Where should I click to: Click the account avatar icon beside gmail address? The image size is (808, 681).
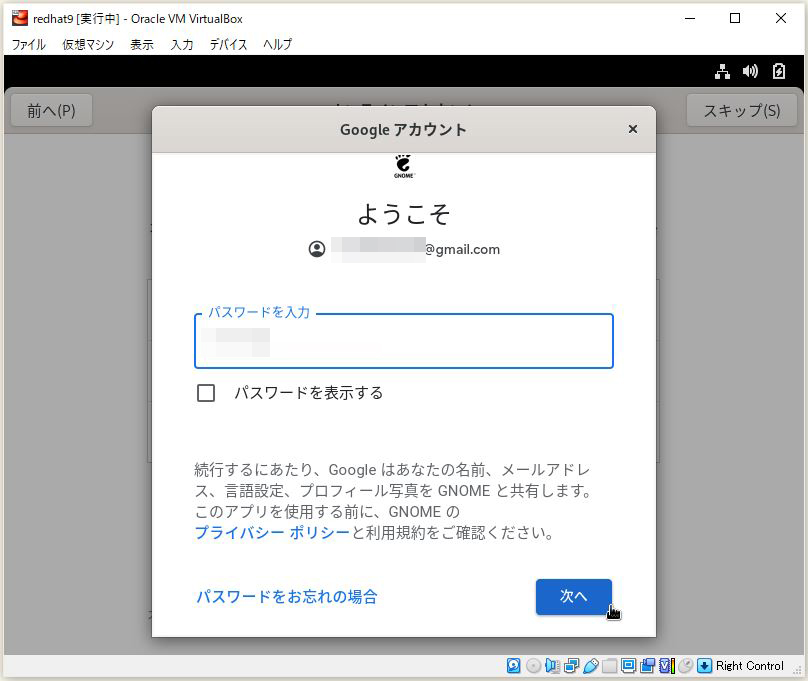[317, 249]
